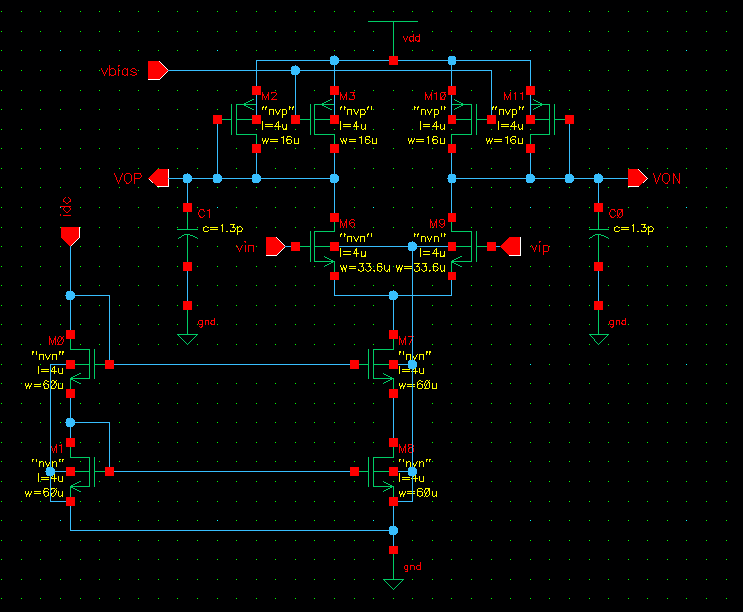Select the vin input pin
The height and width of the screenshot is (612, 743).
pyautogui.click(x=276, y=246)
